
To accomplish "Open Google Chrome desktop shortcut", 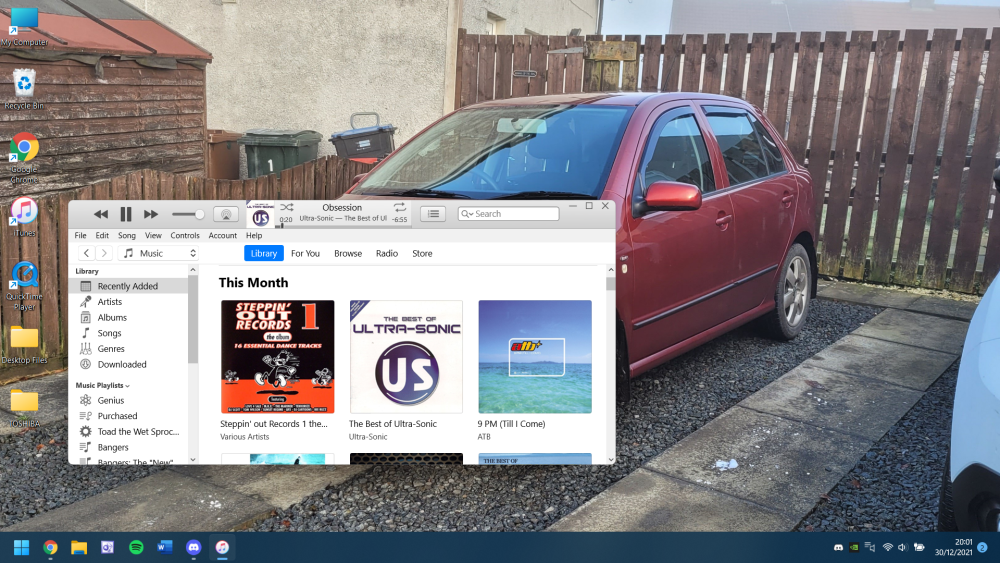I will click(x=24, y=158).
